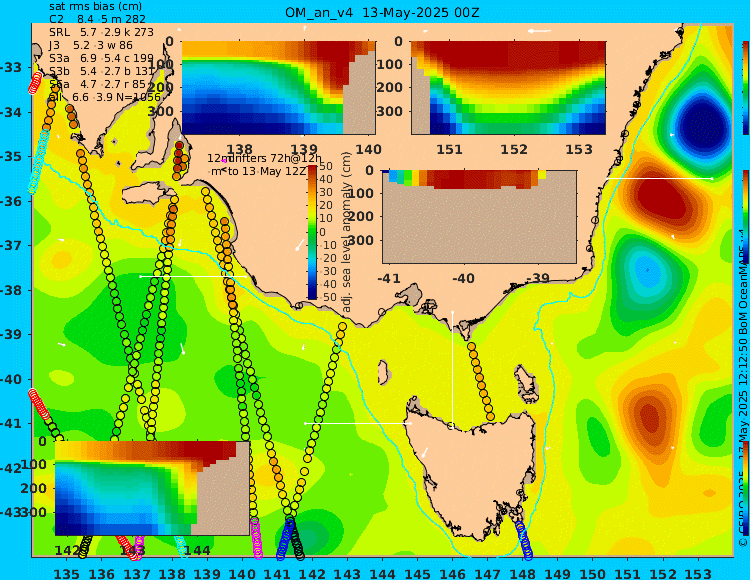Click longitude label 135 on the main axis
750x580 pixels.
(x=66, y=573)
